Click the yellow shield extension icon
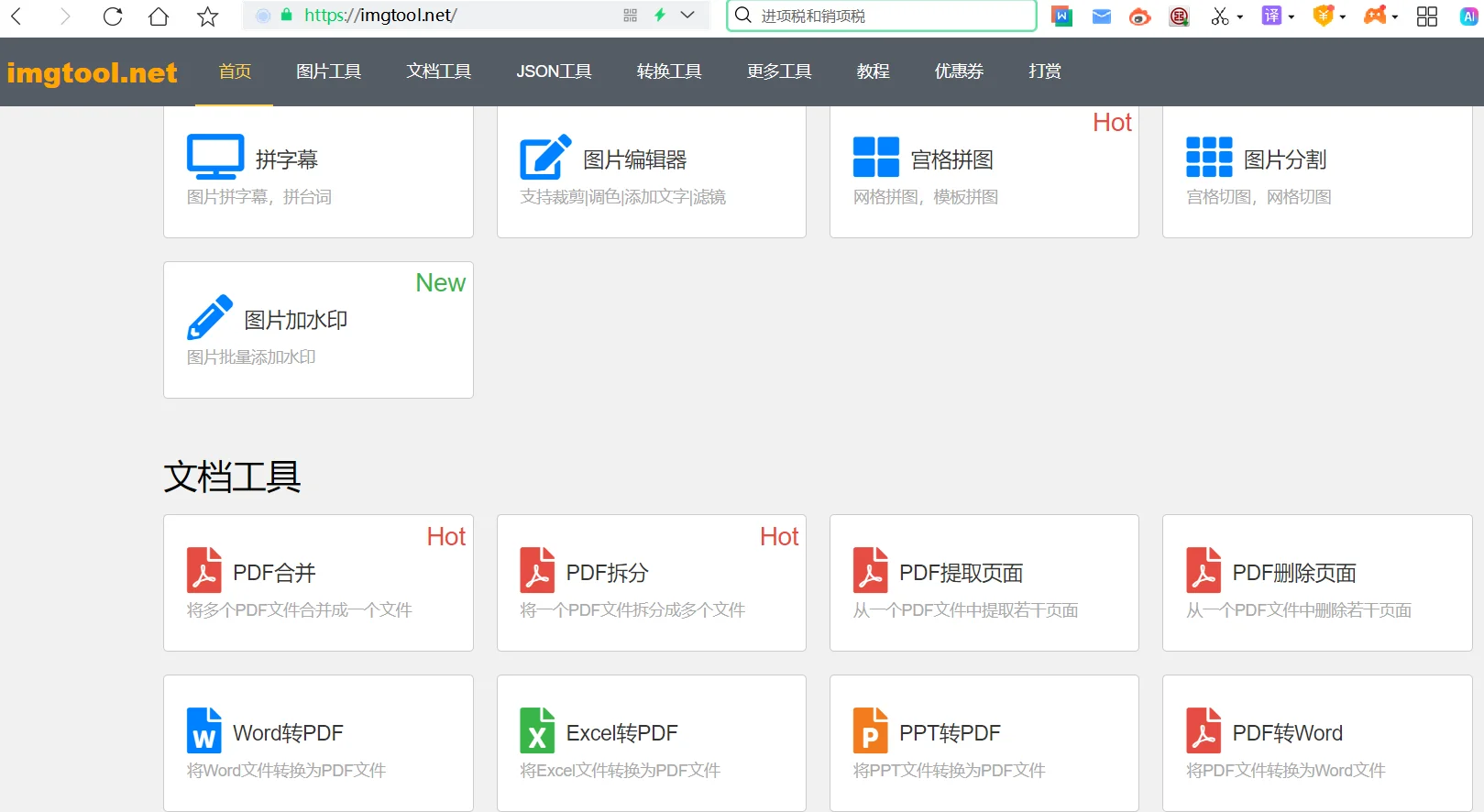 [x=1323, y=16]
